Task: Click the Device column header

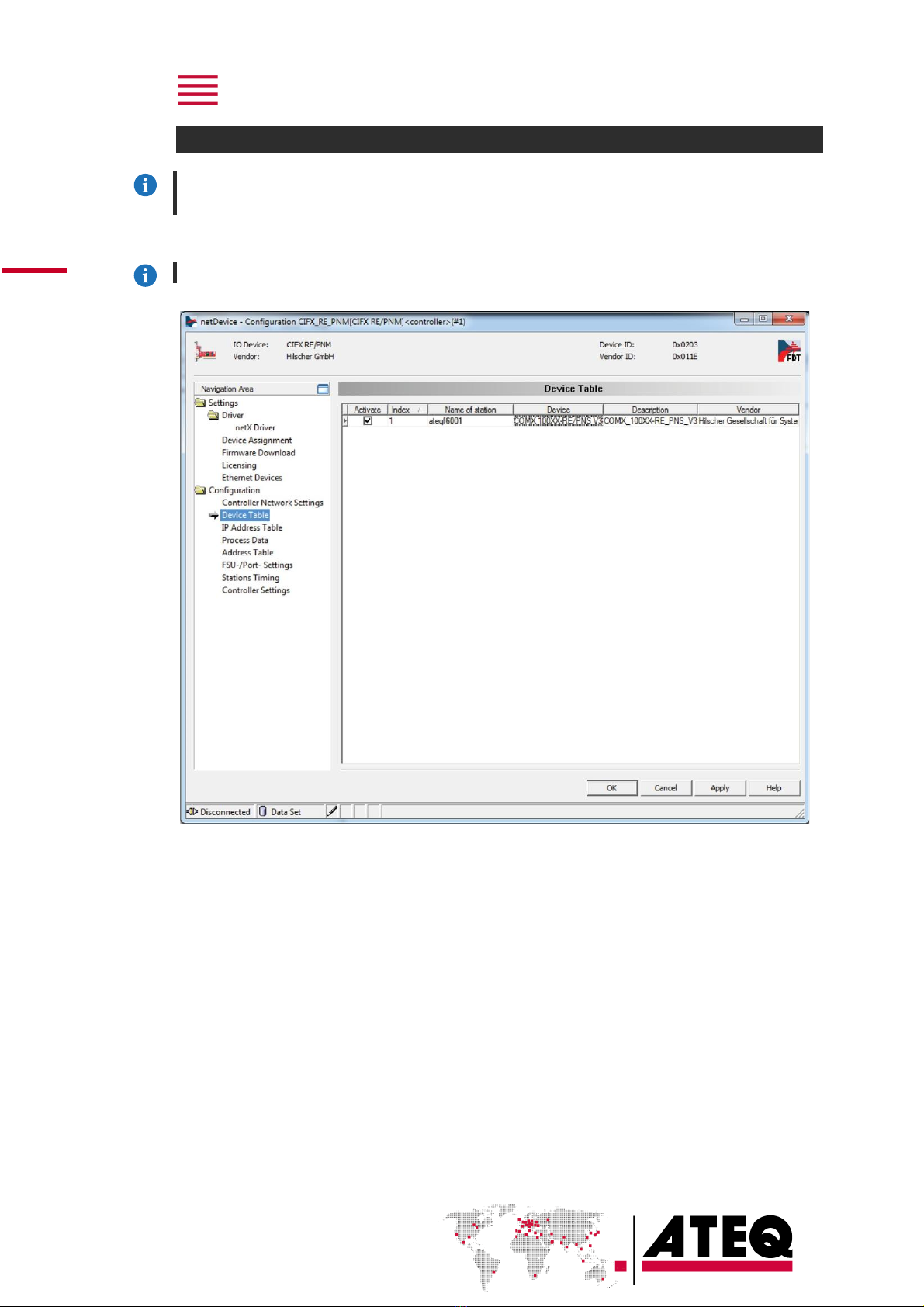Action: pyautogui.click(x=558, y=410)
